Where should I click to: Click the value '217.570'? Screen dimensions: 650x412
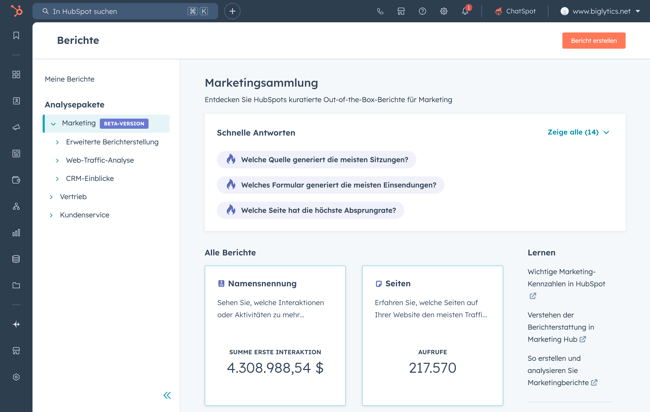[x=432, y=368]
